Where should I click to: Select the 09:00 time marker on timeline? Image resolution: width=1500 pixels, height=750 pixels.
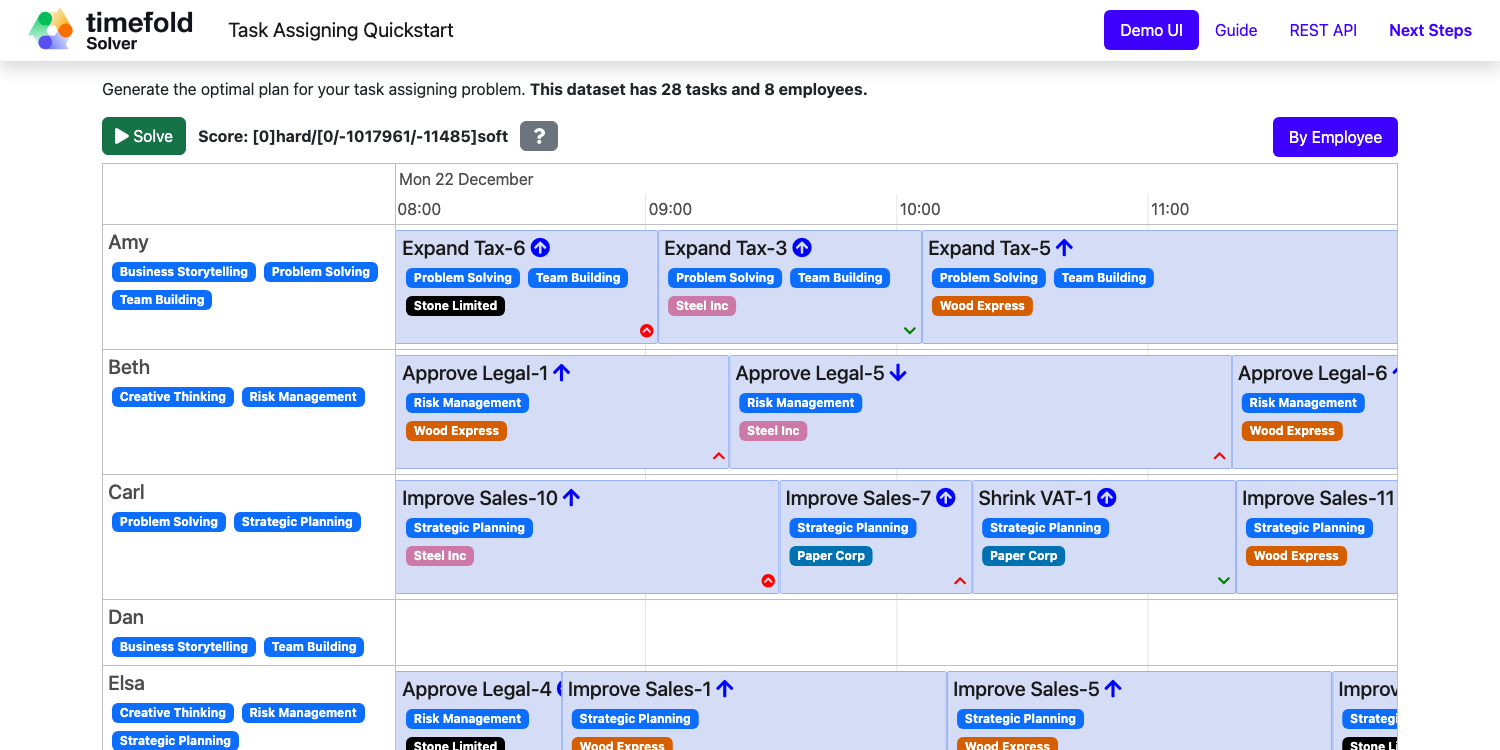point(670,210)
